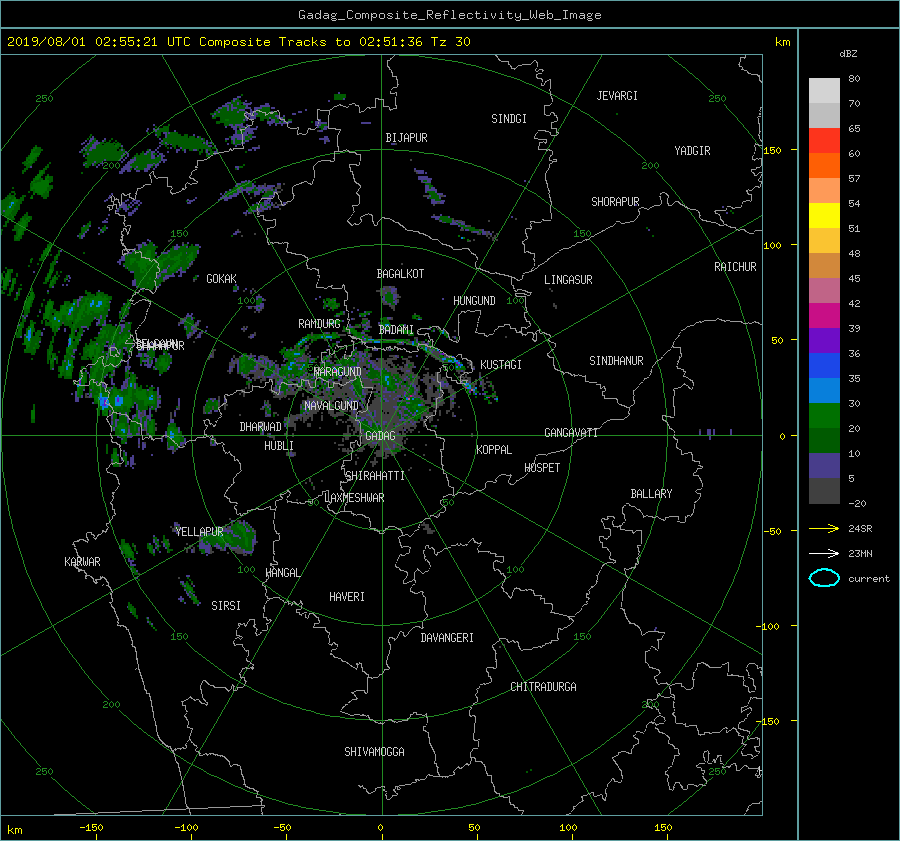Click the SIRSI city label
This screenshot has height=841, width=900.
click(x=226, y=606)
